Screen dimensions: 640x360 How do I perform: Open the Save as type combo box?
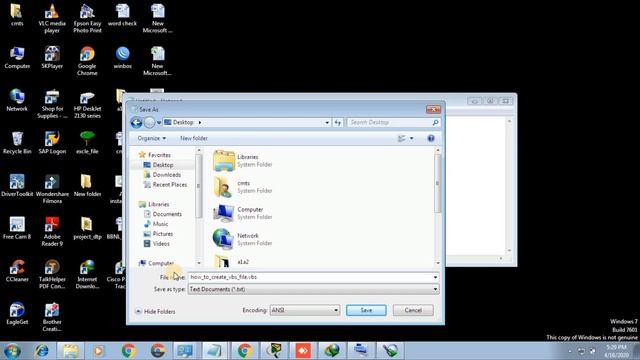[x=313, y=289]
